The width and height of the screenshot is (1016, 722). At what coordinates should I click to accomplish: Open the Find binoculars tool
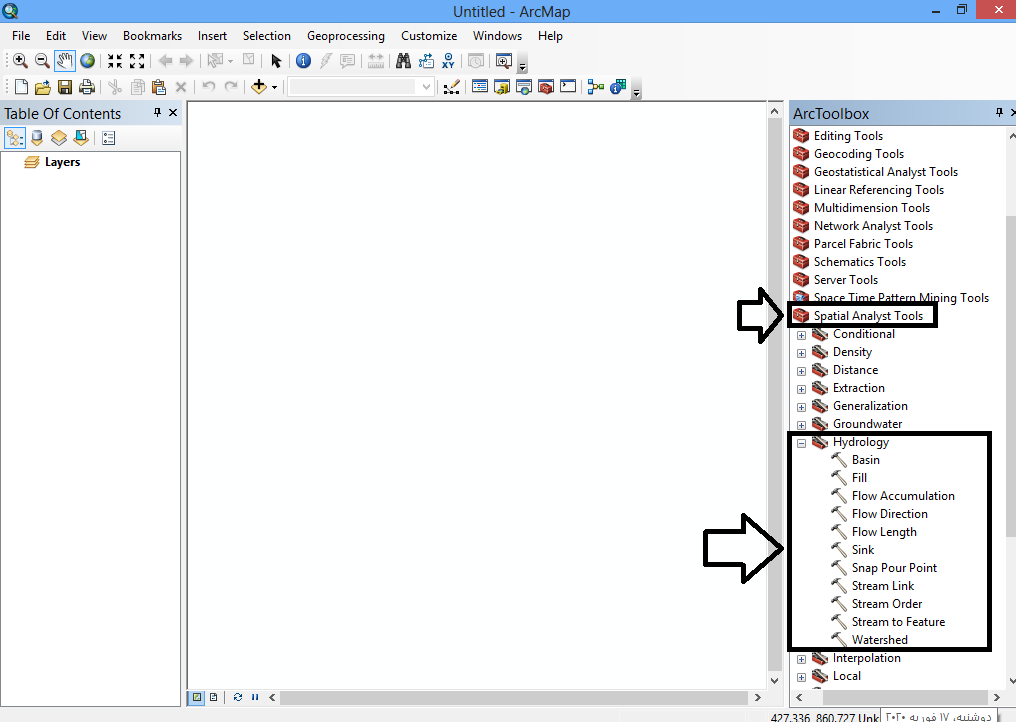[x=403, y=61]
